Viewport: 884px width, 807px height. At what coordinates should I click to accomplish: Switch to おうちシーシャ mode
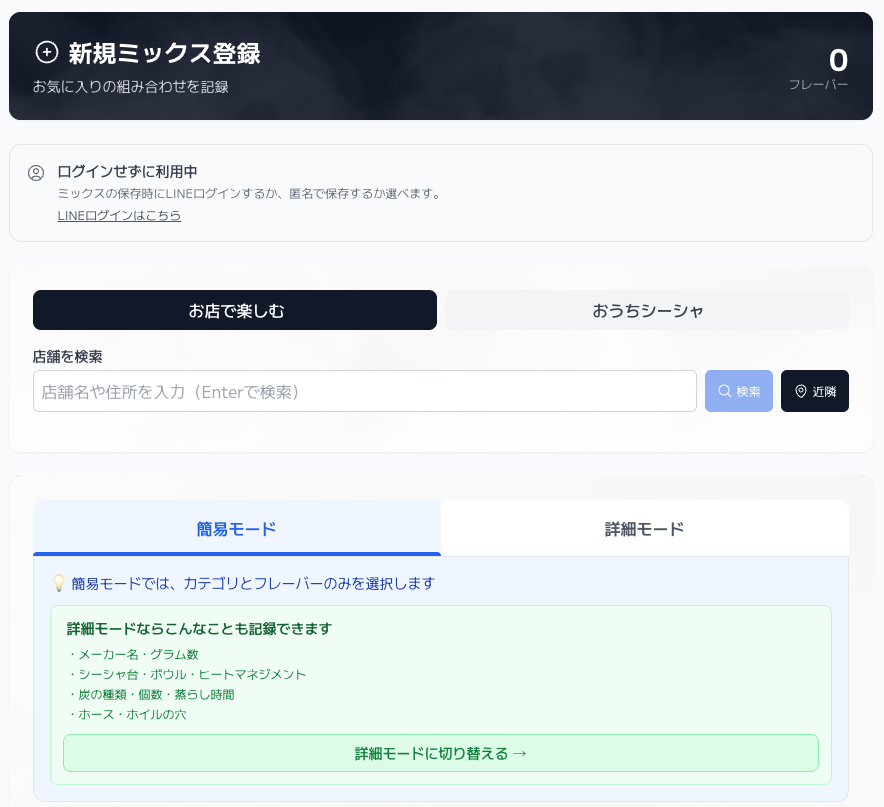(646, 310)
